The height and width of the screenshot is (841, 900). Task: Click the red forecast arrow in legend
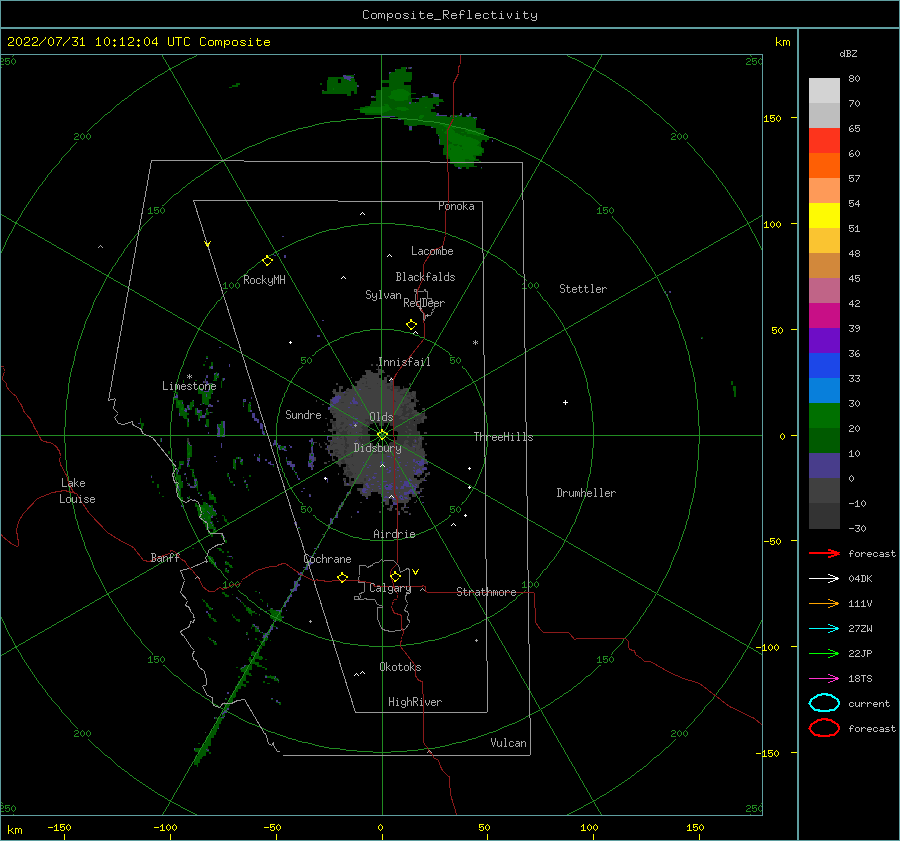(x=824, y=553)
